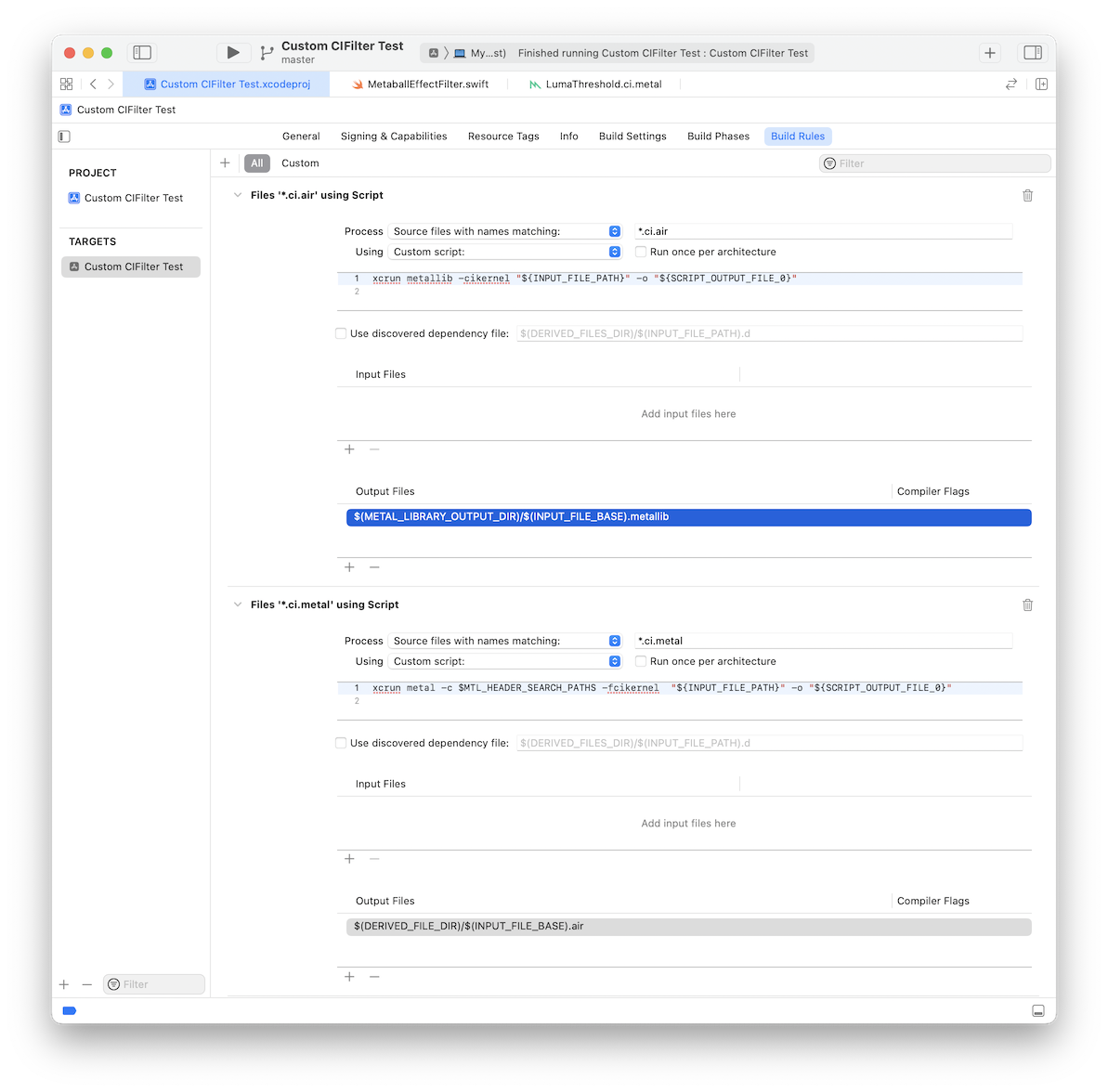Open Signing & Capabilities tab

(394, 136)
